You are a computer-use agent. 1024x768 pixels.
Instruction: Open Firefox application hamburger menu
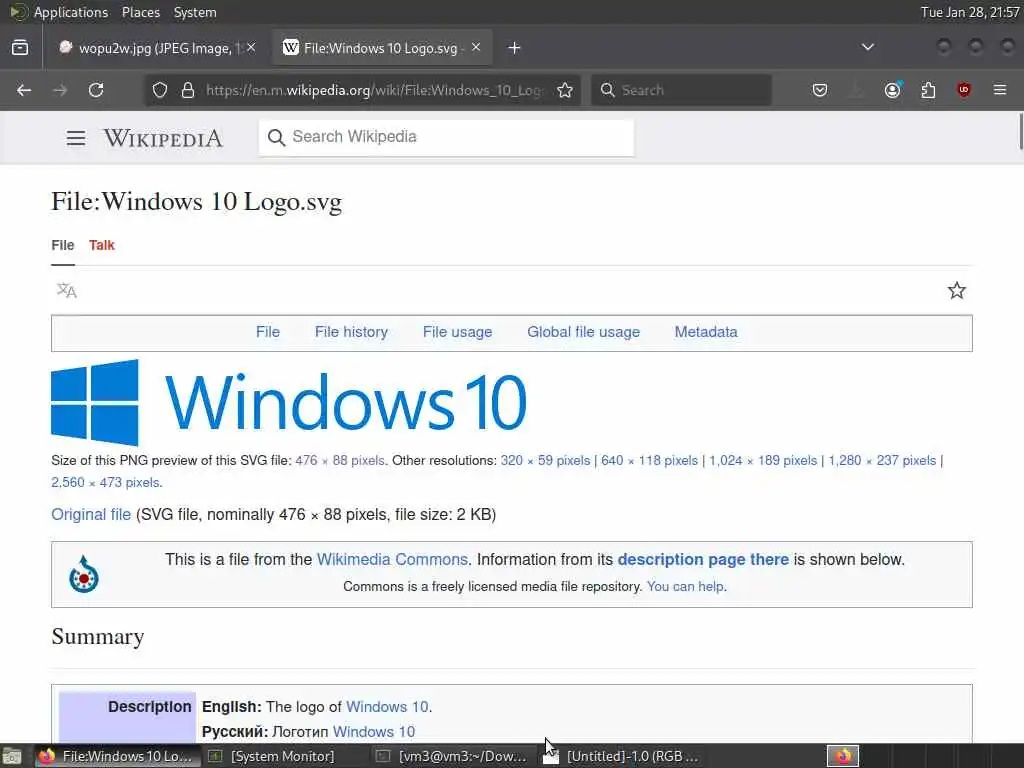click(x=999, y=90)
